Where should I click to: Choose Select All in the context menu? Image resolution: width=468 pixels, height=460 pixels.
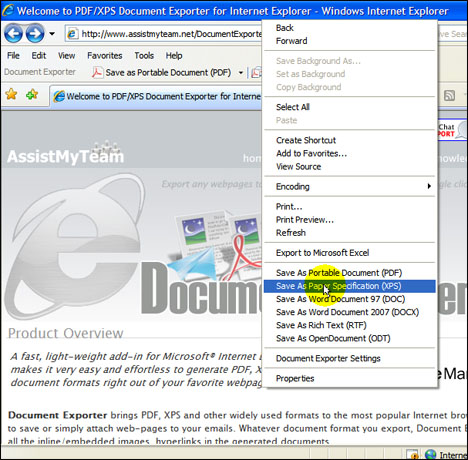350,107
